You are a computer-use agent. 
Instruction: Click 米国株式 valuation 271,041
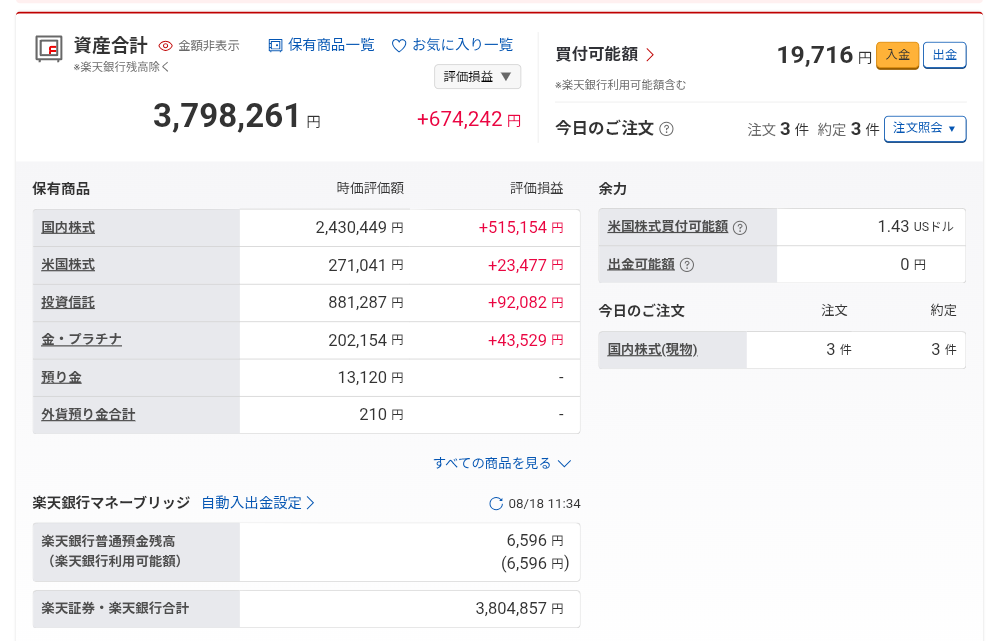click(x=357, y=265)
